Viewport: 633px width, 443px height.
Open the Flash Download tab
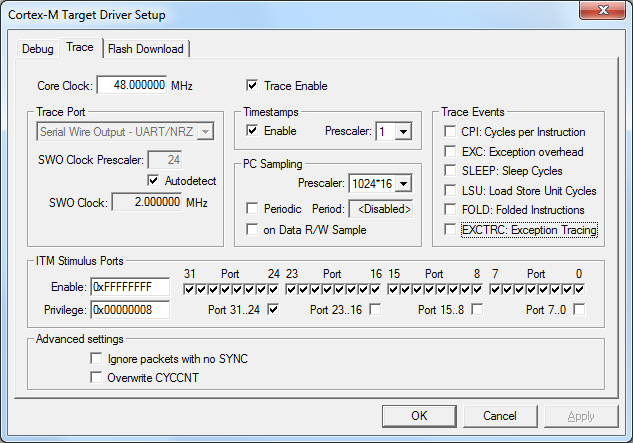pos(146,49)
